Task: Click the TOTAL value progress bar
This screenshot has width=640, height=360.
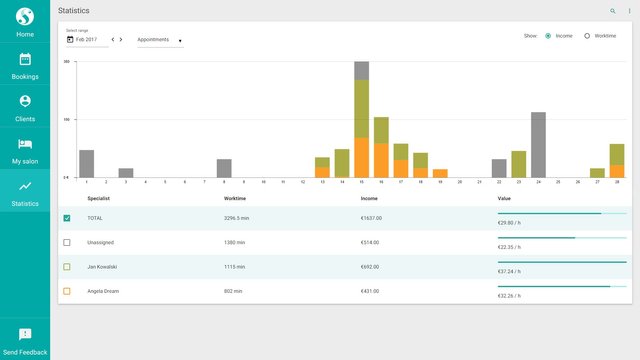Action: 562,213
